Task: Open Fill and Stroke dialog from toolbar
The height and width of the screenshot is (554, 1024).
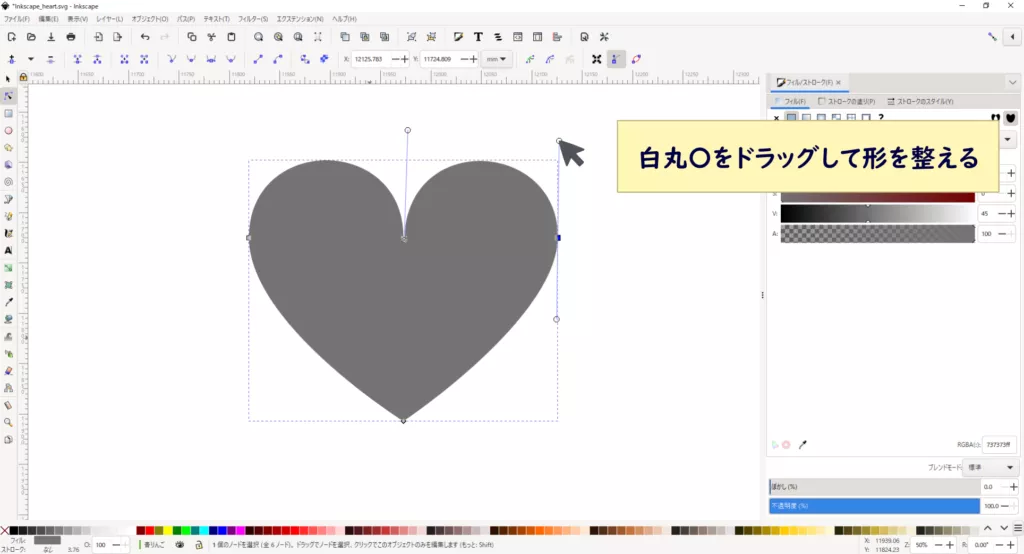Action: pos(458,37)
